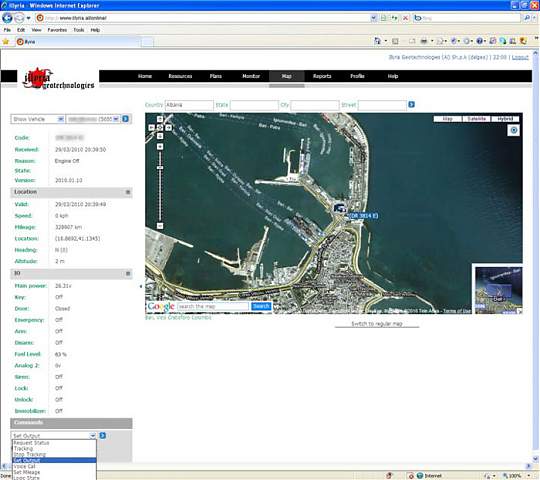Viewport: 540px width, 480px height.
Task: Switch map to Hybrid view
Action: tap(505, 119)
